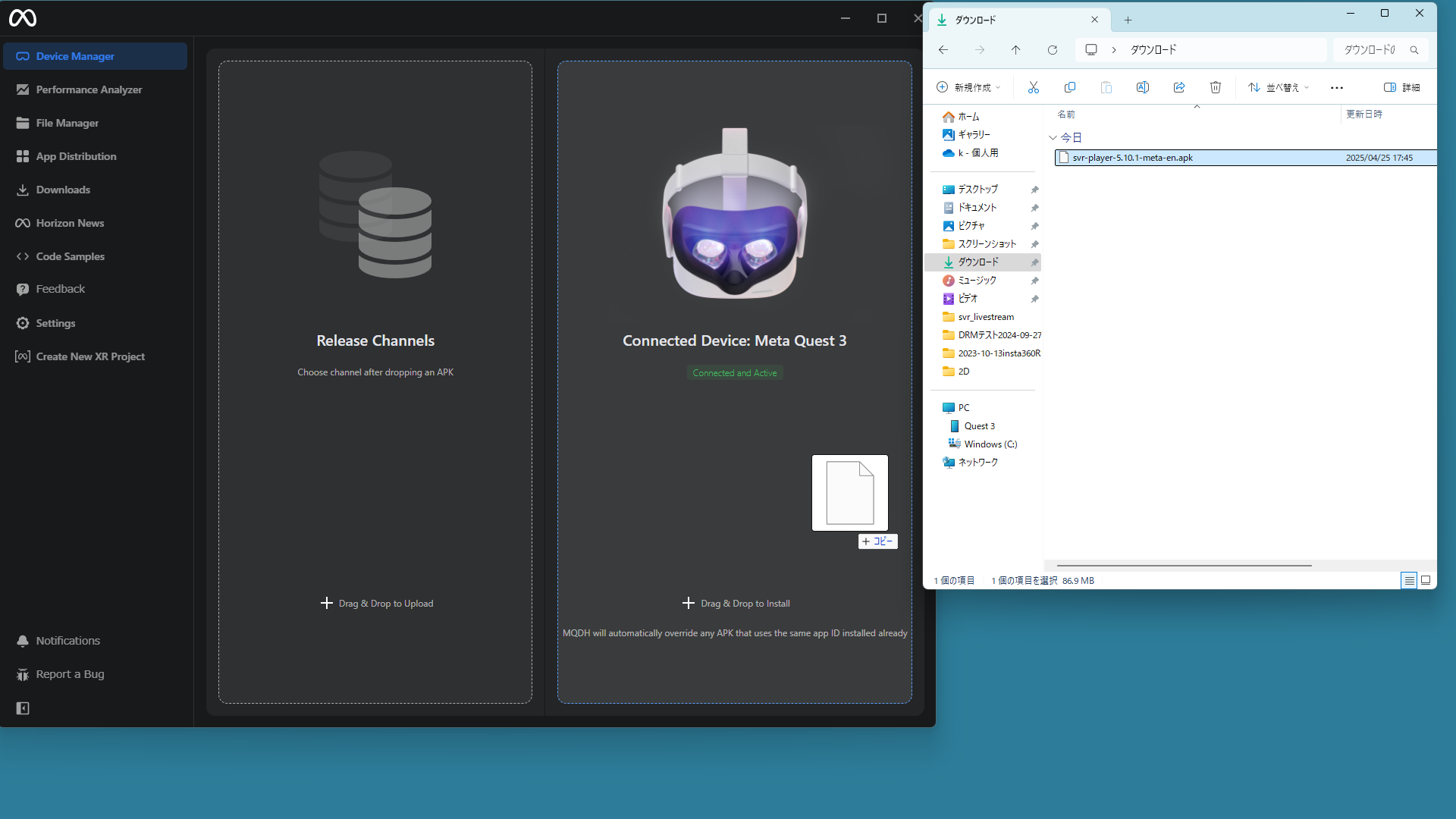Select the svr-player-5.10.1-meta-en.apk file

click(x=1245, y=158)
